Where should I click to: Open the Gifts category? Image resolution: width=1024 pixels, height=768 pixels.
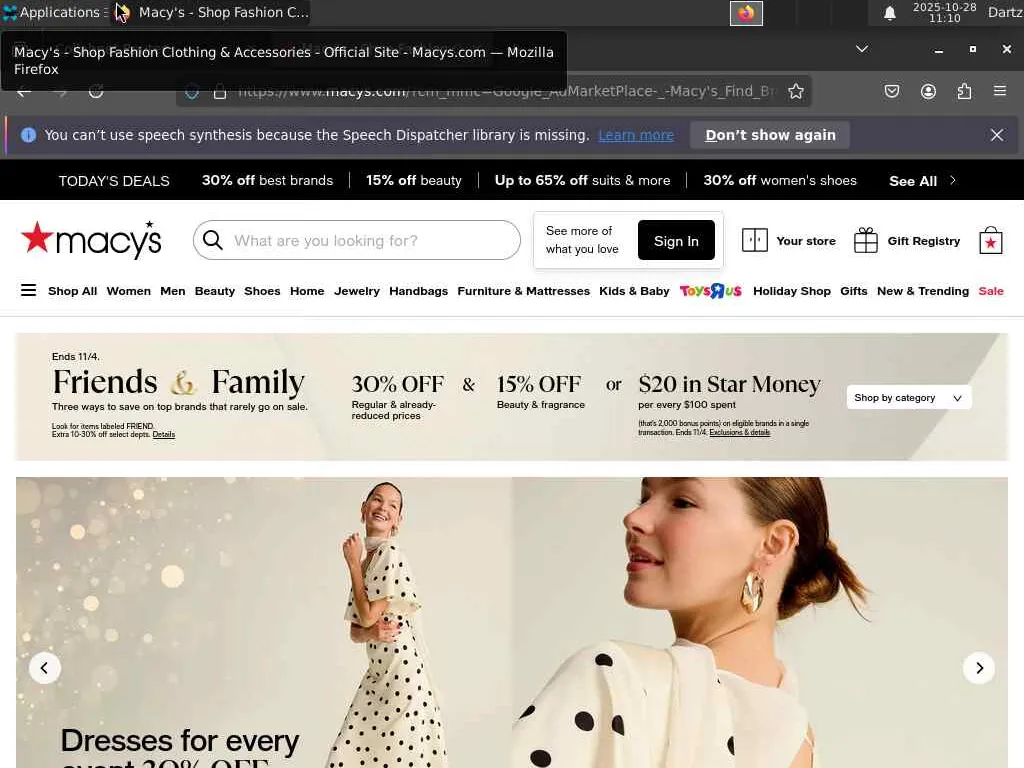pos(854,291)
